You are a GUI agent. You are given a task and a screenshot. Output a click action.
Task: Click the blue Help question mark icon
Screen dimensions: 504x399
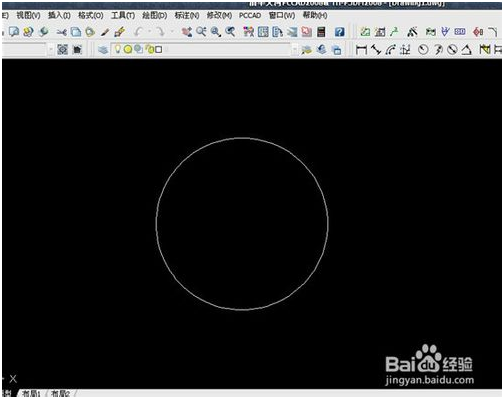tap(339, 32)
